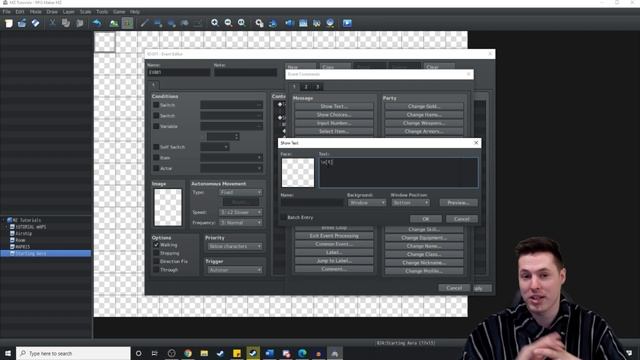Open the Database gear icon in the toolbar

[x=259, y=23]
